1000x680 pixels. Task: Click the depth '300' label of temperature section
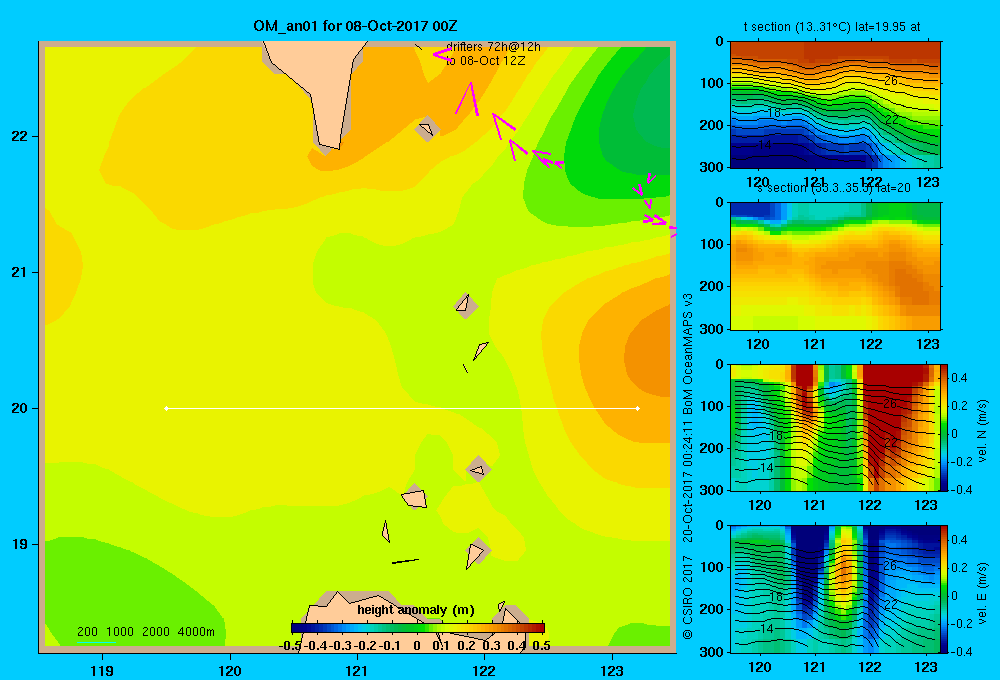point(712,167)
